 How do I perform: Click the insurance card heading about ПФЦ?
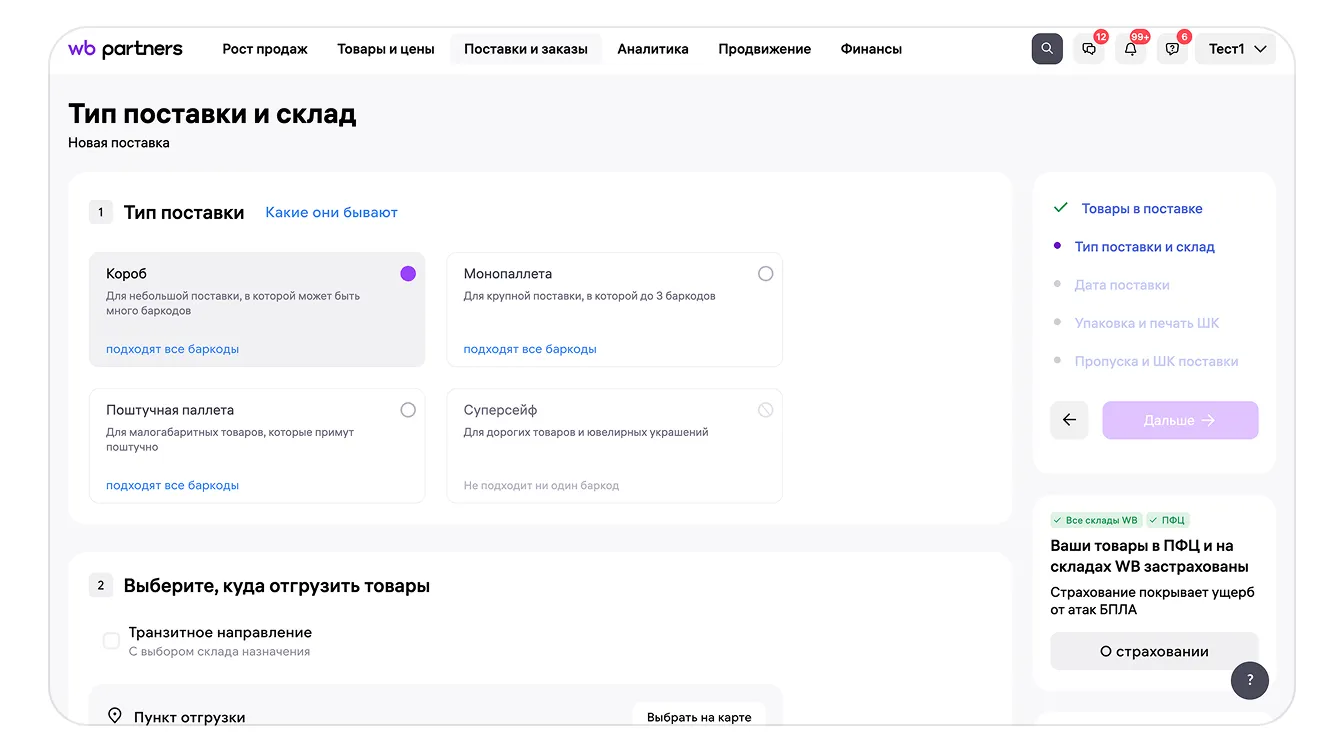1149,556
